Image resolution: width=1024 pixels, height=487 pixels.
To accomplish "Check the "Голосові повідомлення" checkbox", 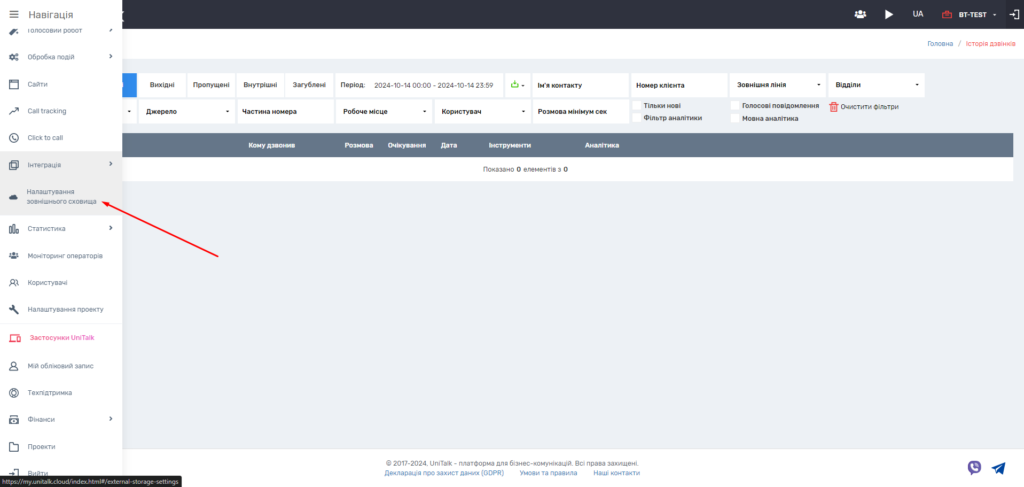I will (735, 105).
